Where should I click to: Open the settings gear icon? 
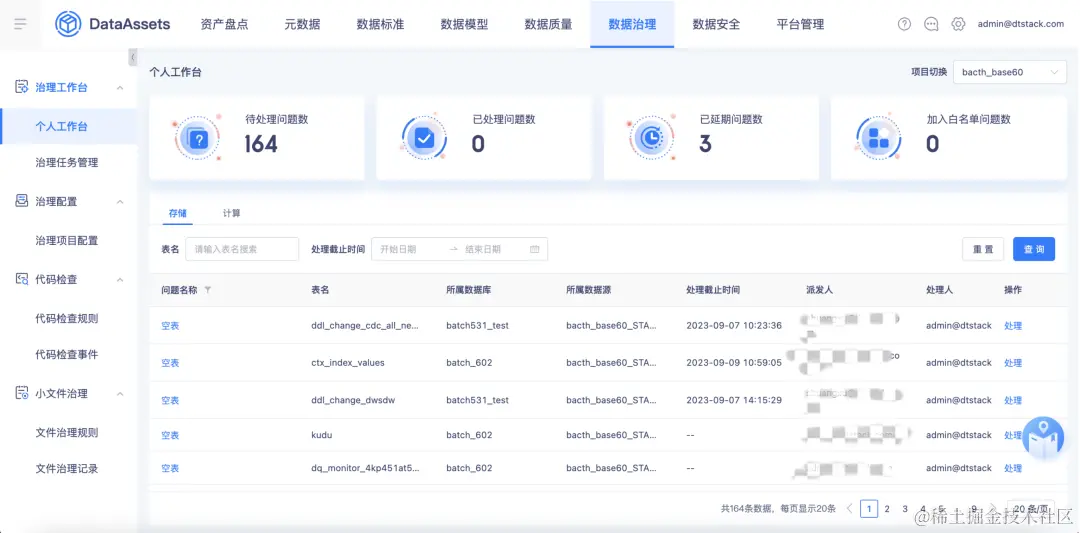[x=958, y=24]
